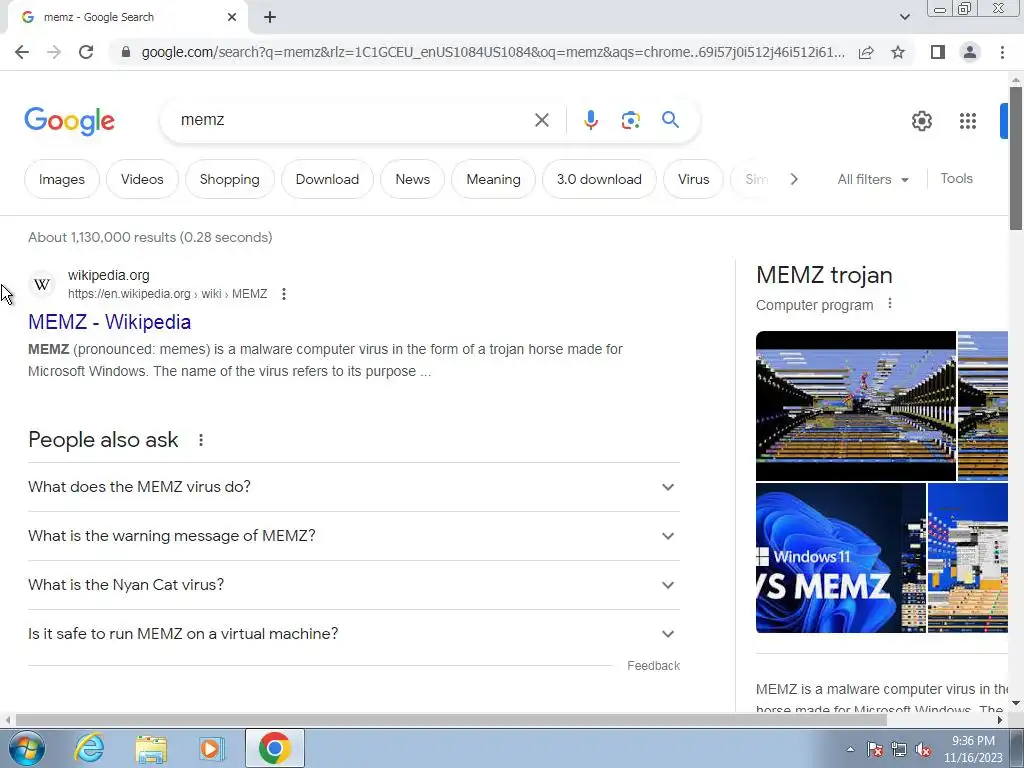1024x768 pixels.
Task: Open a new browser tab
Action: (x=270, y=17)
